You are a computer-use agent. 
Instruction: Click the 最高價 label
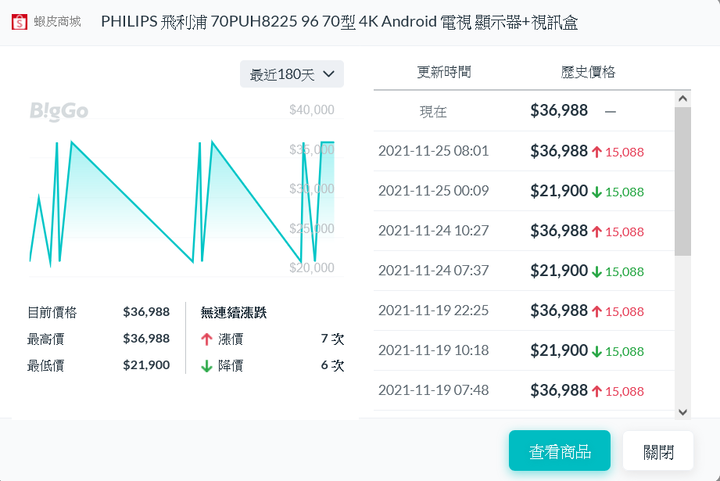(45, 339)
